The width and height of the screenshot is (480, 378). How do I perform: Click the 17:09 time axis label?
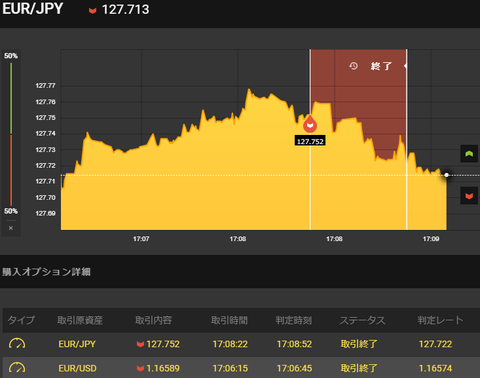click(431, 239)
